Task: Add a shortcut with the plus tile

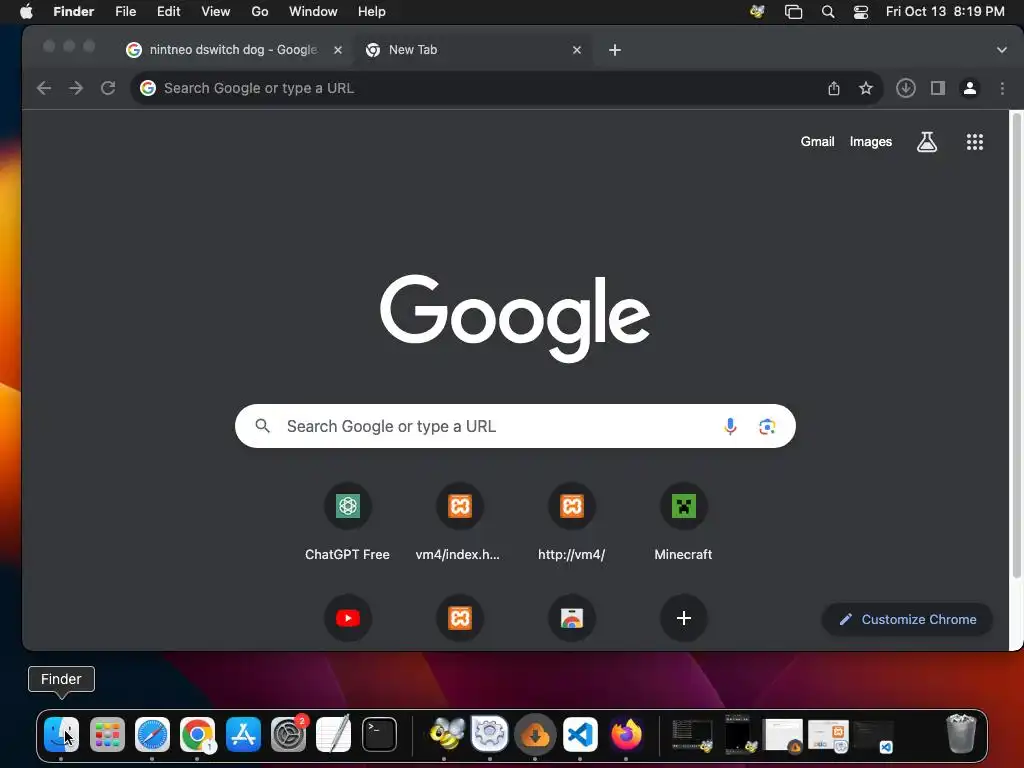Action: click(x=683, y=618)
